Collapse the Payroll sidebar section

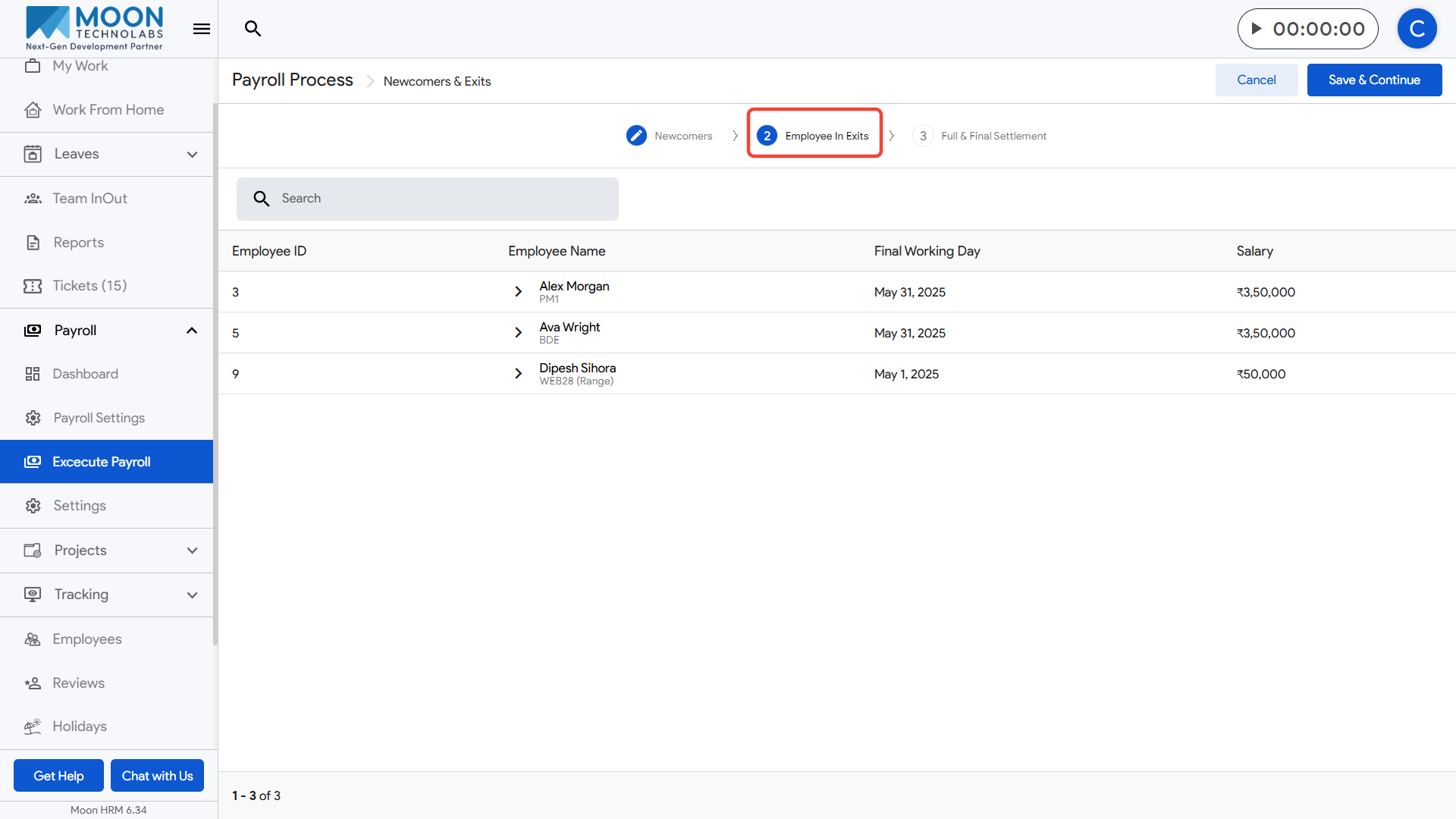point(192,331)
